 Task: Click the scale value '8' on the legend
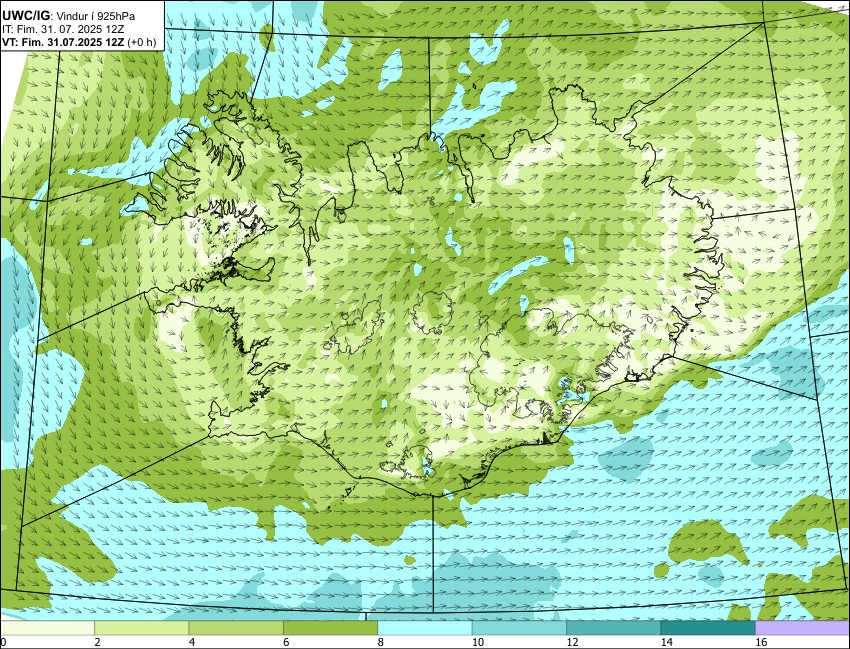pyautogui.click(x=381, y=642)
